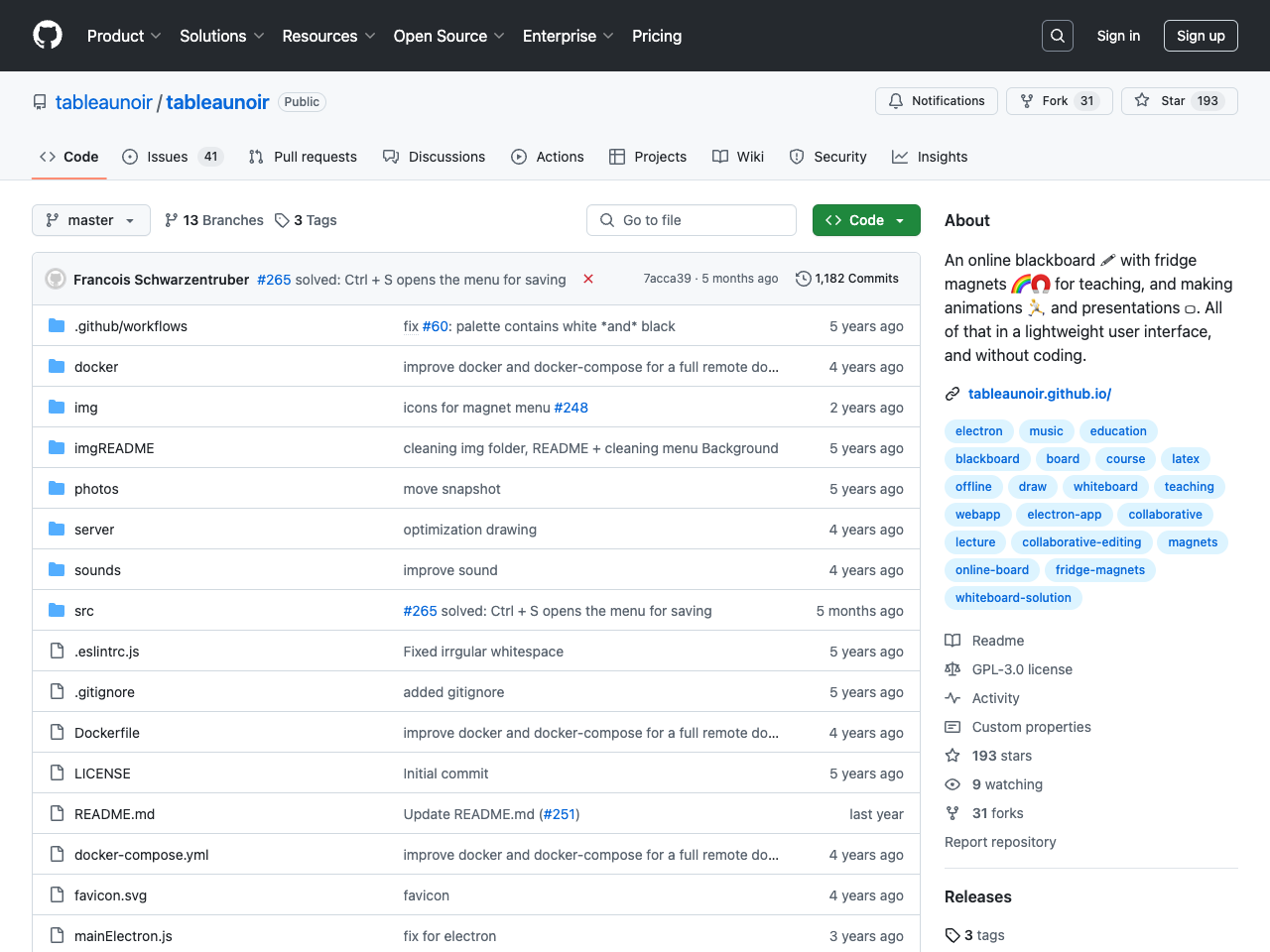Open the master branch selector
This screenshot has height=952, width=1270.
[91, 220]
